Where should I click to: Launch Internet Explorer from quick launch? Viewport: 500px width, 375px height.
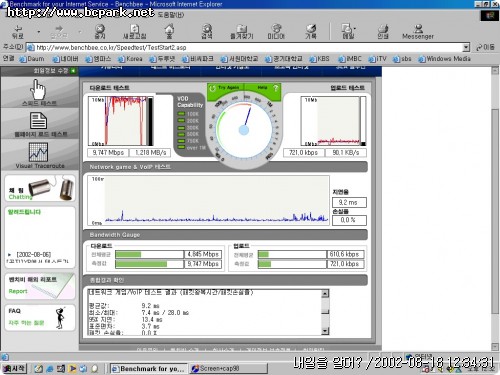50,368
